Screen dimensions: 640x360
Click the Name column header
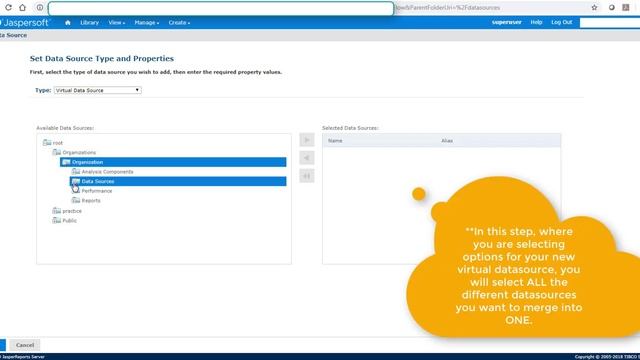pyautogui.click(x=335, y=140)
